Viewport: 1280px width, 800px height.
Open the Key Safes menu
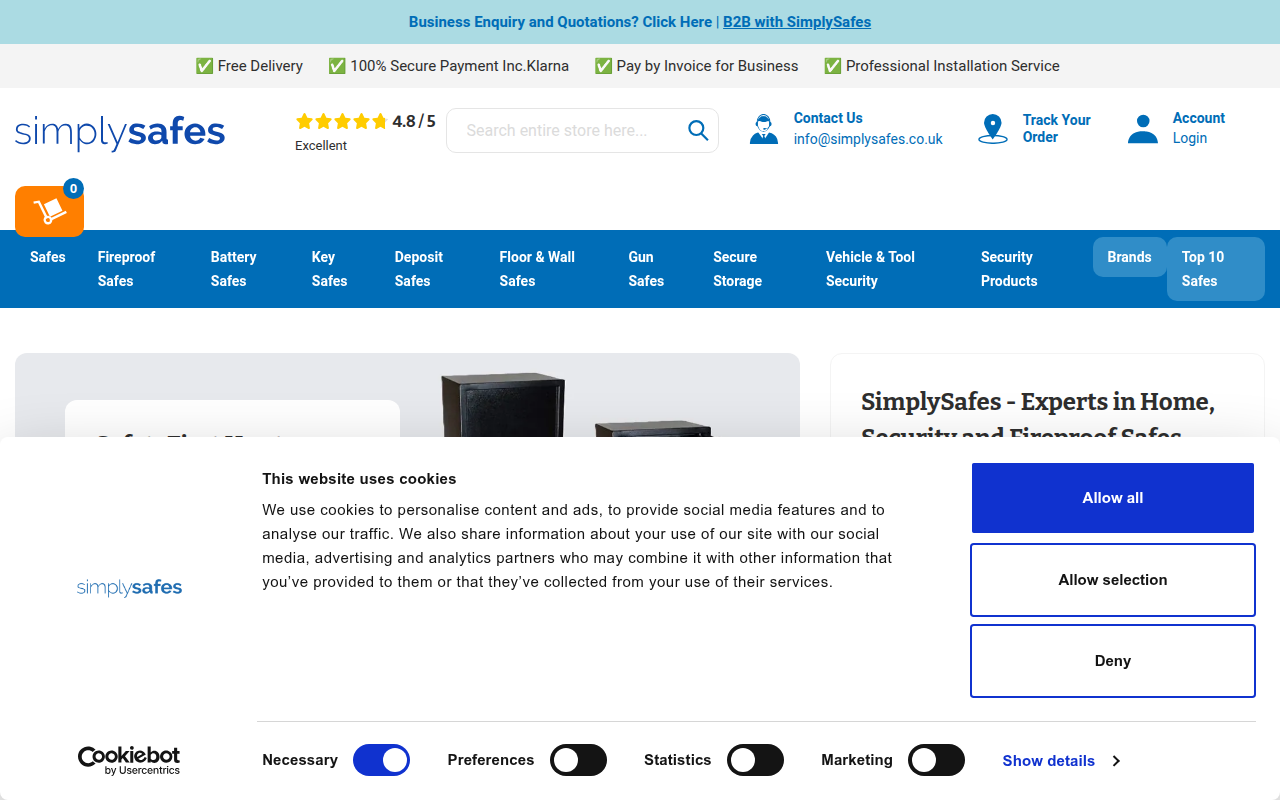[x=329, y=269]
